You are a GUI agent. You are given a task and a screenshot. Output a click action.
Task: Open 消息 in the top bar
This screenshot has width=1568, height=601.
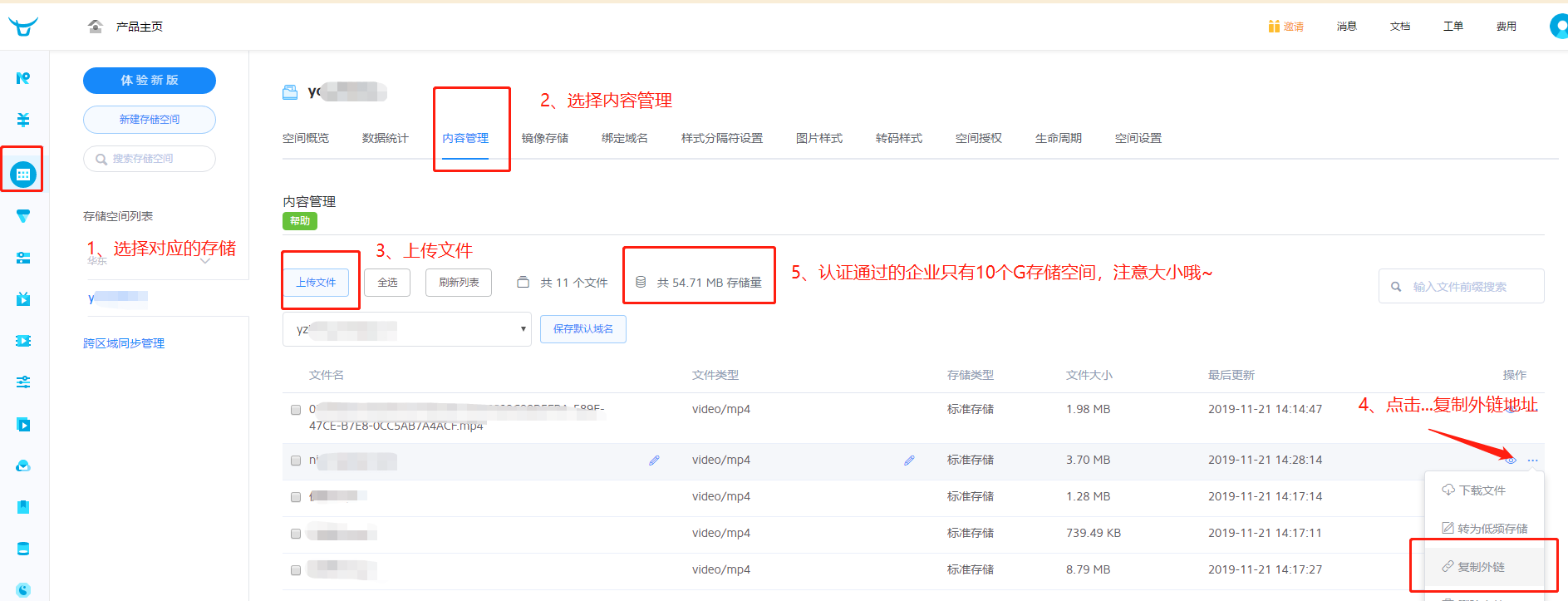1347,27
